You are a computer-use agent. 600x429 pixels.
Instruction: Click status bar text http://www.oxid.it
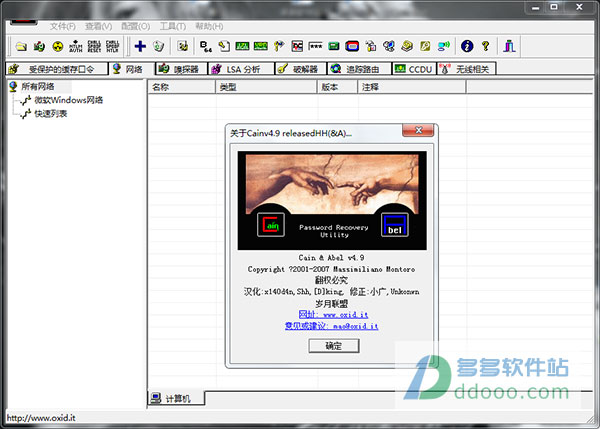click(41, 418)
